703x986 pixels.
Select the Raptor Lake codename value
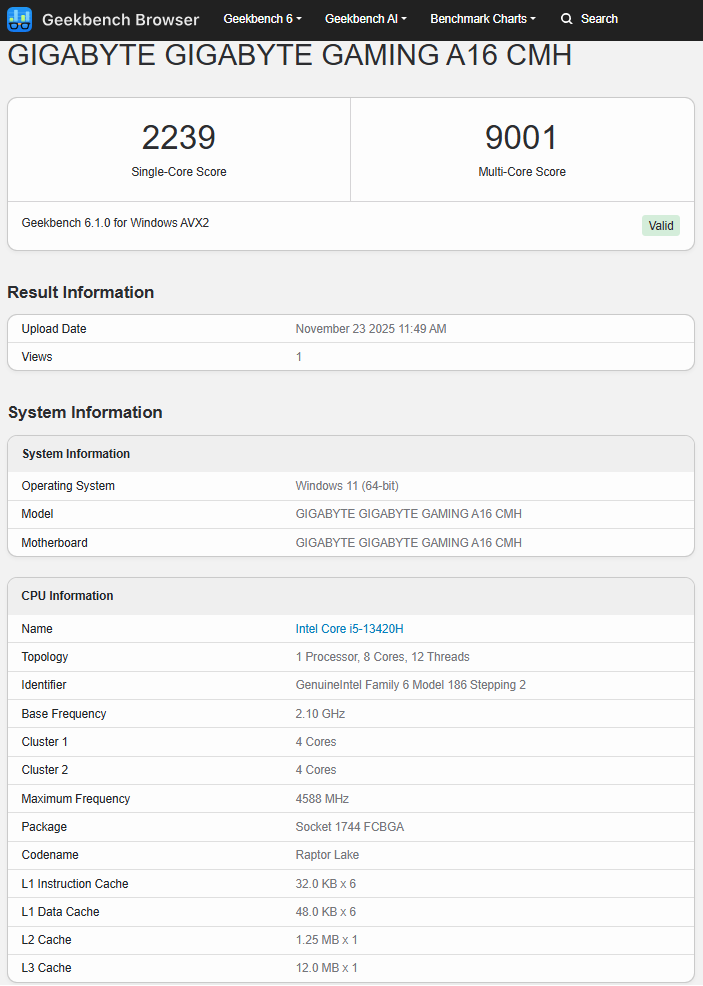point(327,855)
